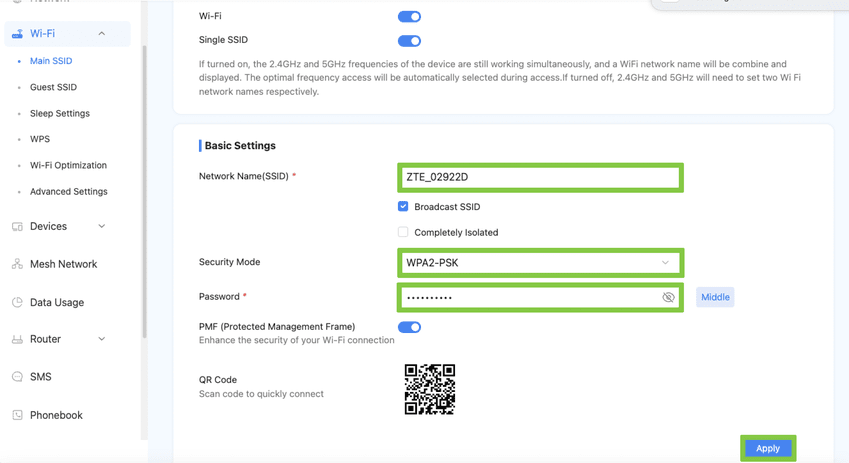Go to Wi-Fi Optimization settings
Screen dimensions: 849x463
click(x=68, y=165)
